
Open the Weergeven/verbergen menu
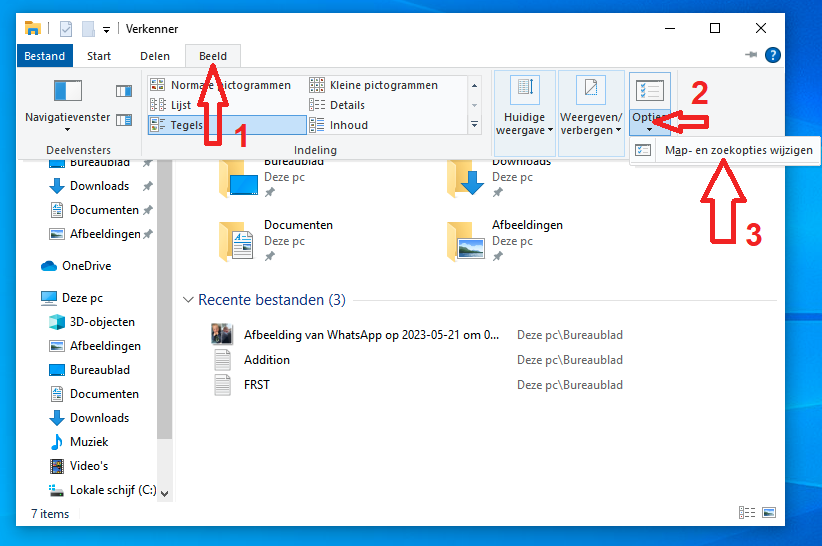point(590,111)
